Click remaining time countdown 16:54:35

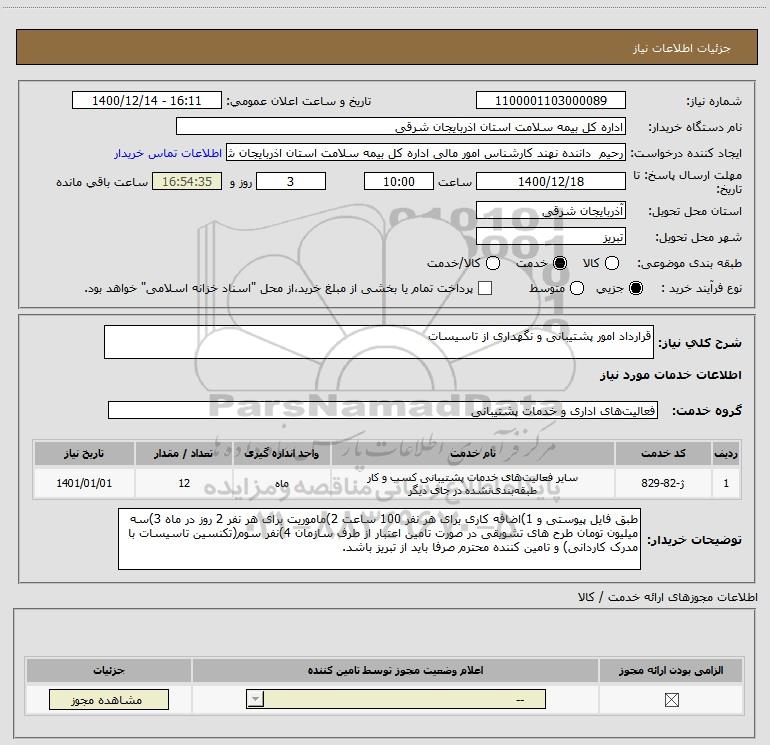pos(187,181)
